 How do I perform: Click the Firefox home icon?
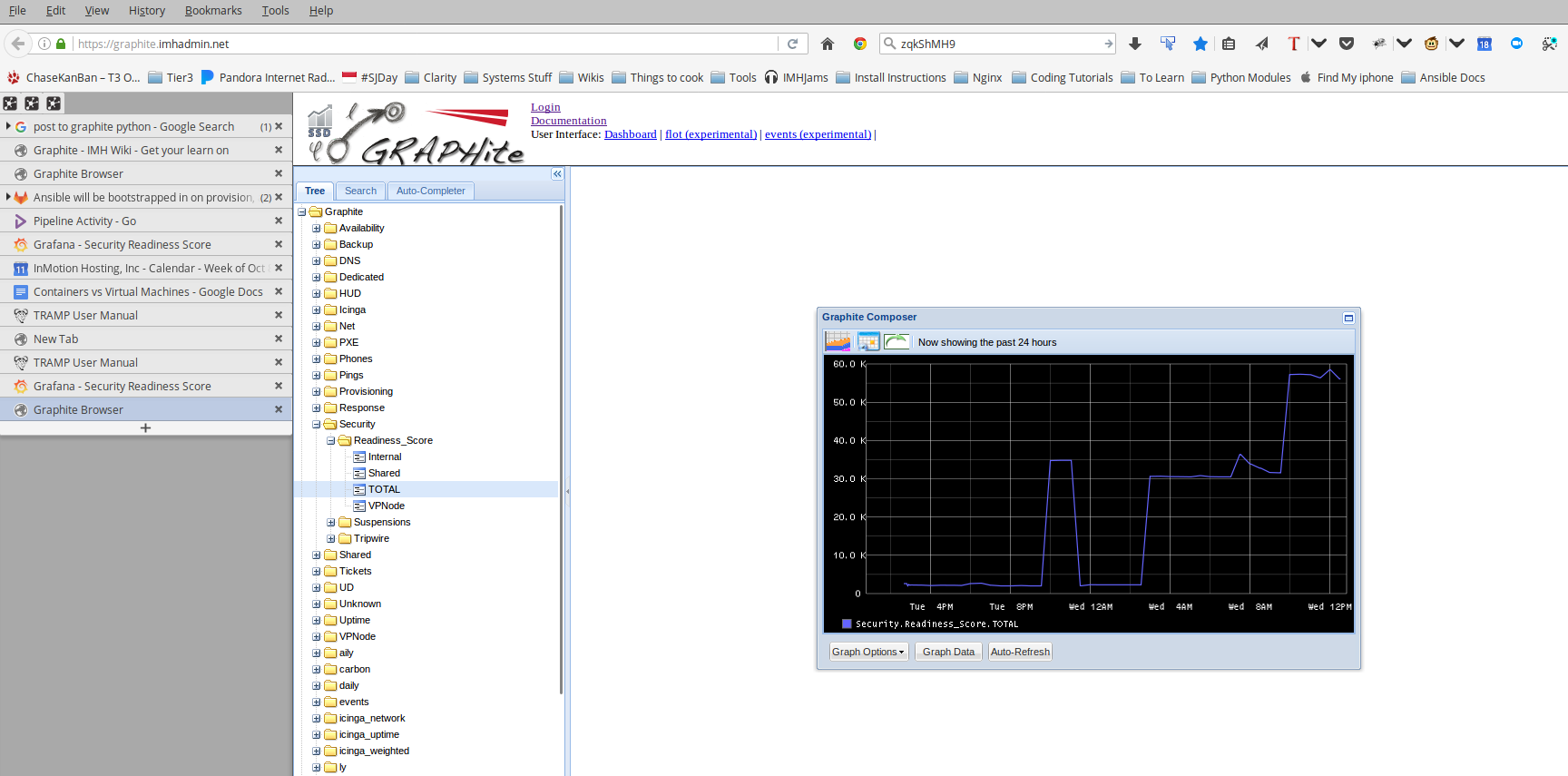coord(828,44)
